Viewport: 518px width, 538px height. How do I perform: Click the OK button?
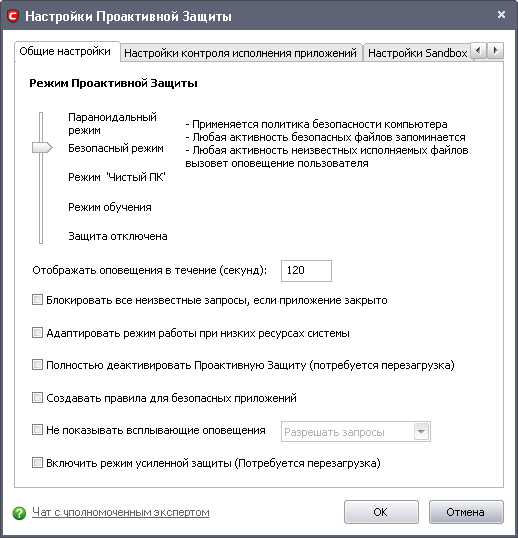coord(381,512)
